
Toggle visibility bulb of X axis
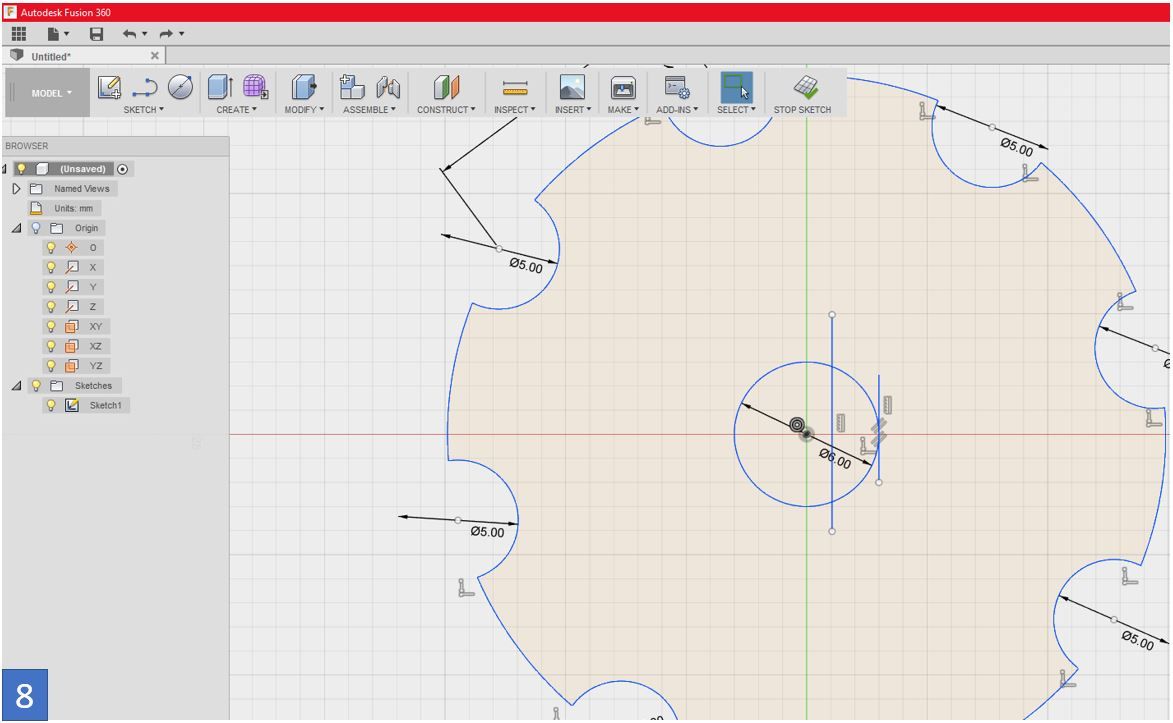tap(51, 267)
